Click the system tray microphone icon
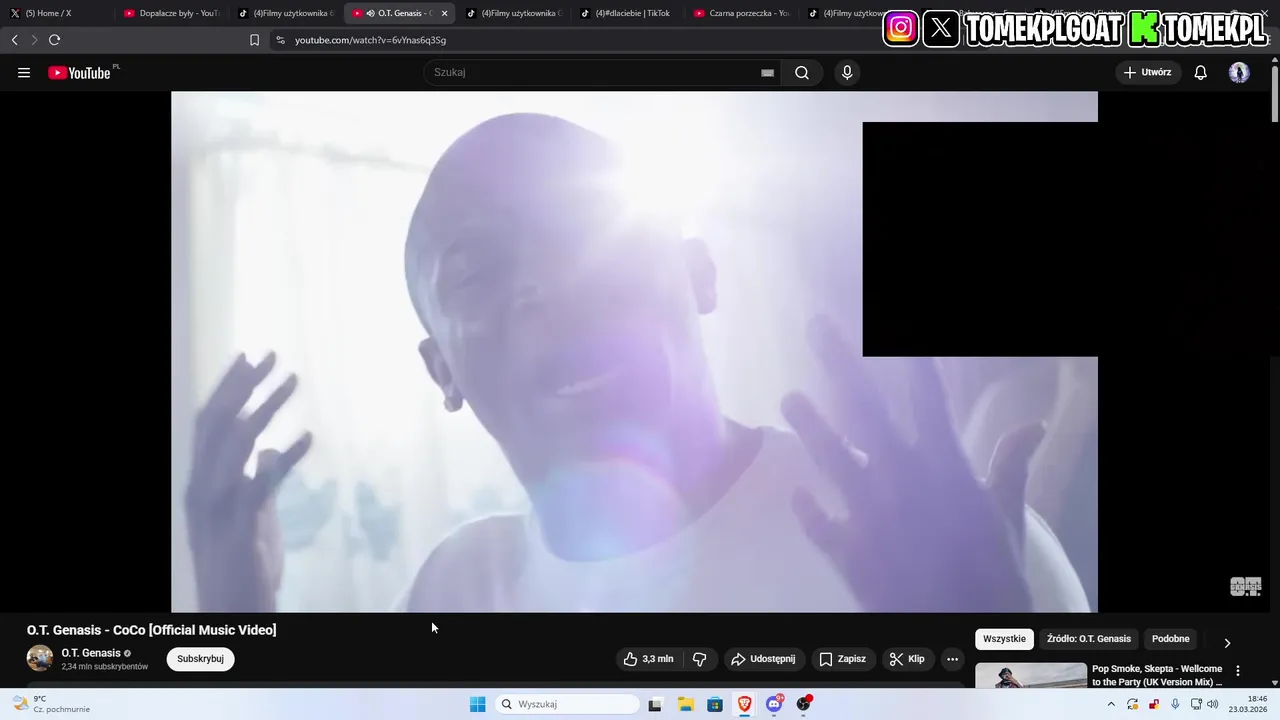 tap(1175, 704)
